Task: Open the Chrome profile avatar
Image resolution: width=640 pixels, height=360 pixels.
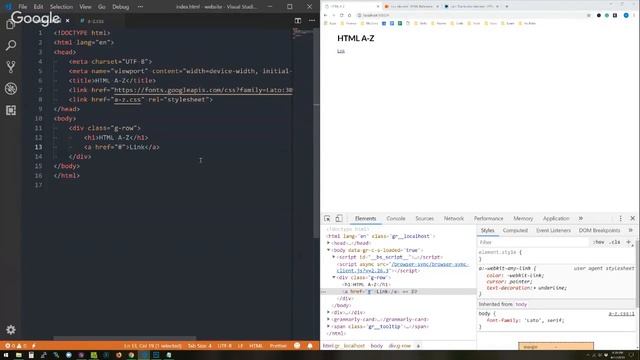Action: [x=626, y=15]
